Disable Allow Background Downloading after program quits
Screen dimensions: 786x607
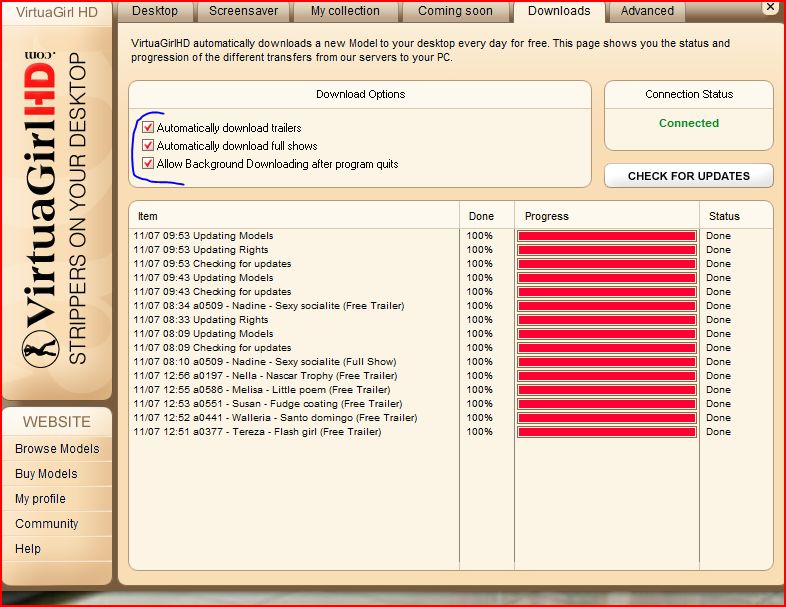(x=148, y=163)
